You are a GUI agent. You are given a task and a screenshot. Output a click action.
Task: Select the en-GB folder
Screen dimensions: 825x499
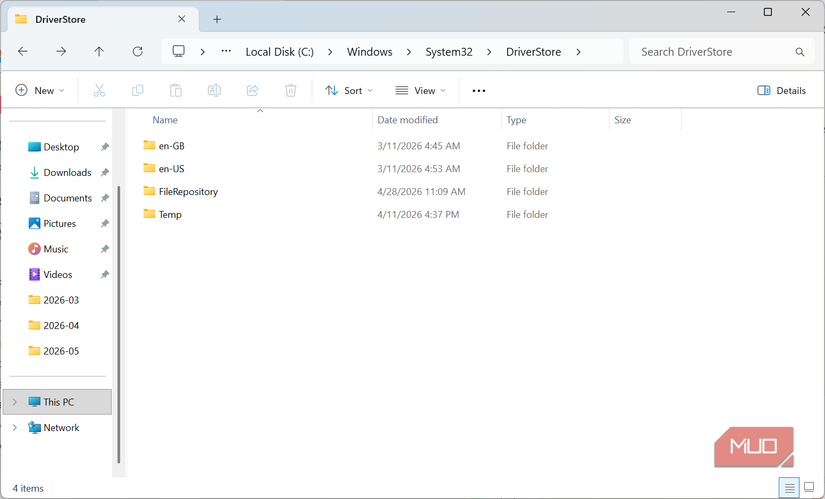(172, 146)
